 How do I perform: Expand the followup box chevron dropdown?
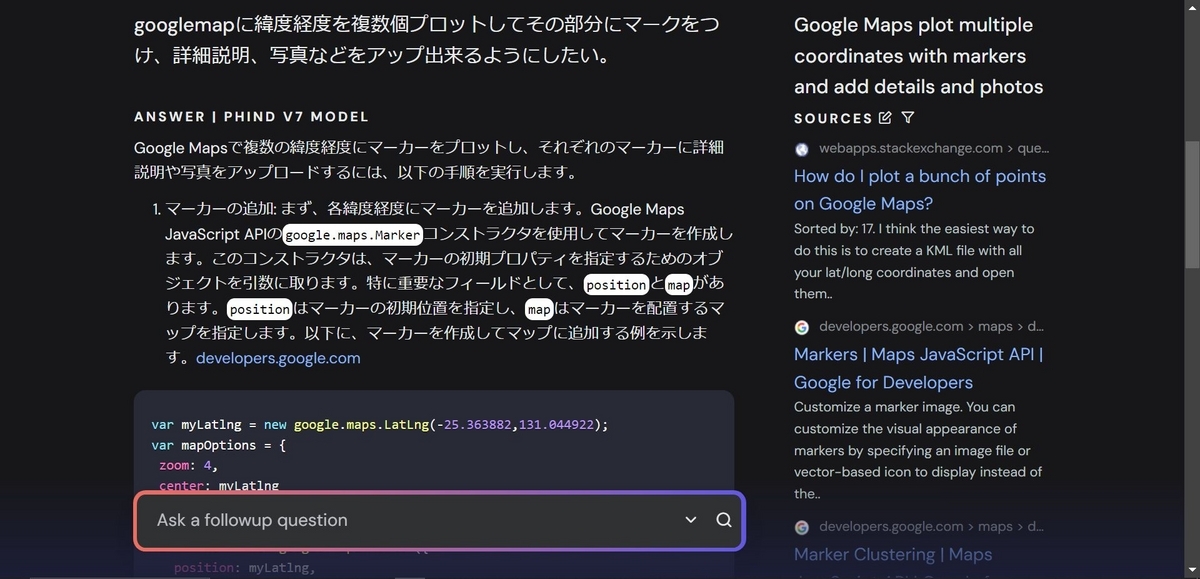pyautogui.click(x=690, y=520)
